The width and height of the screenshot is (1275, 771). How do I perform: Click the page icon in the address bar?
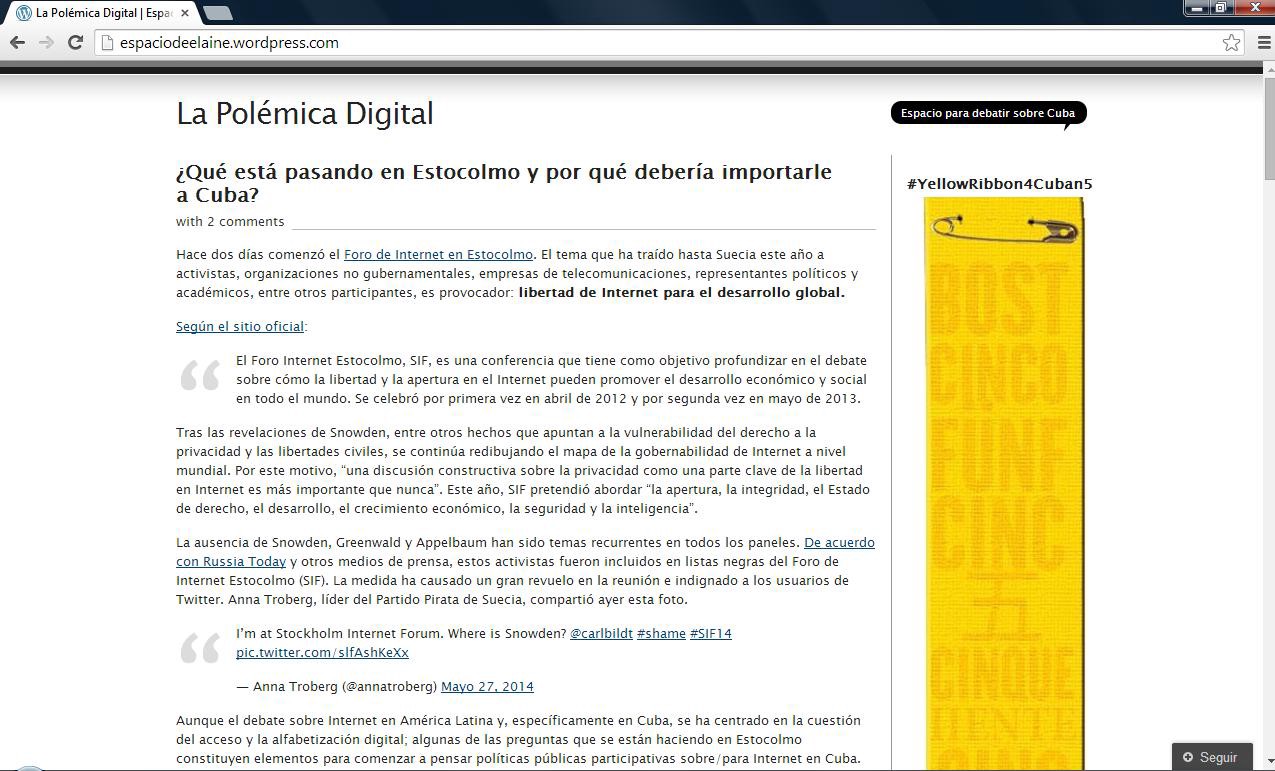tap(108, 42)
